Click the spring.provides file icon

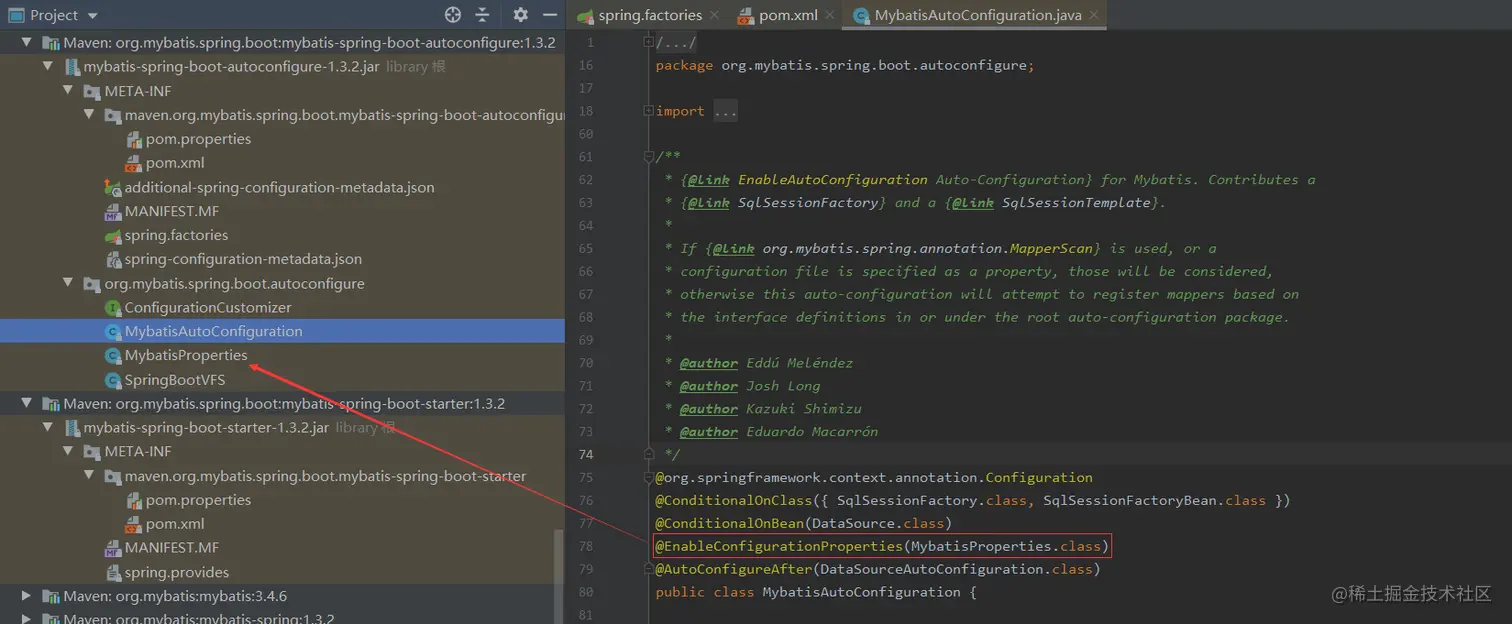(113, 572)
